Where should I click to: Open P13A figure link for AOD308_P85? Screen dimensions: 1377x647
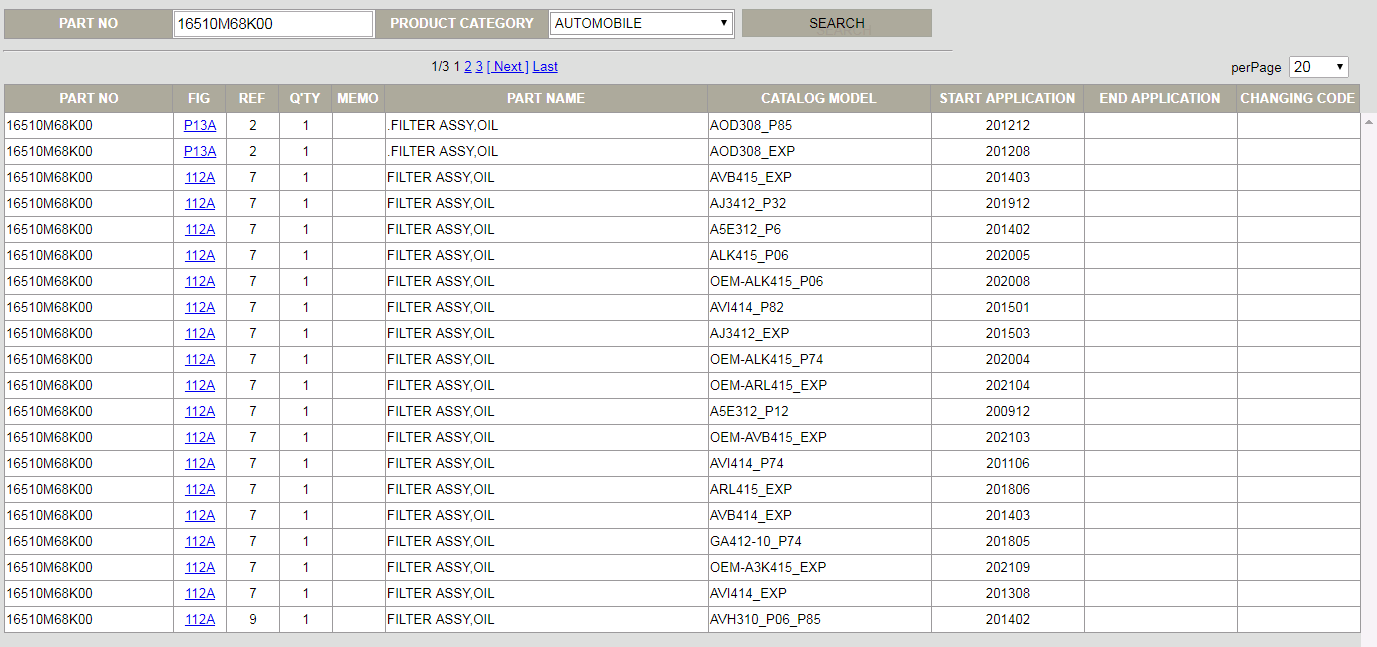(x=200, y=126)
